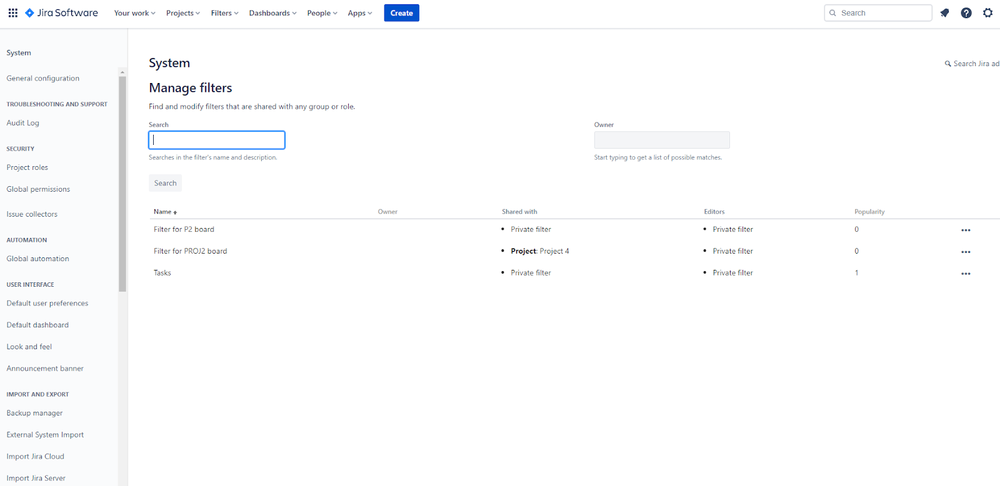
Task: Click the Owner column header in table
Action: pyautogui.click(x=387, y=212)
